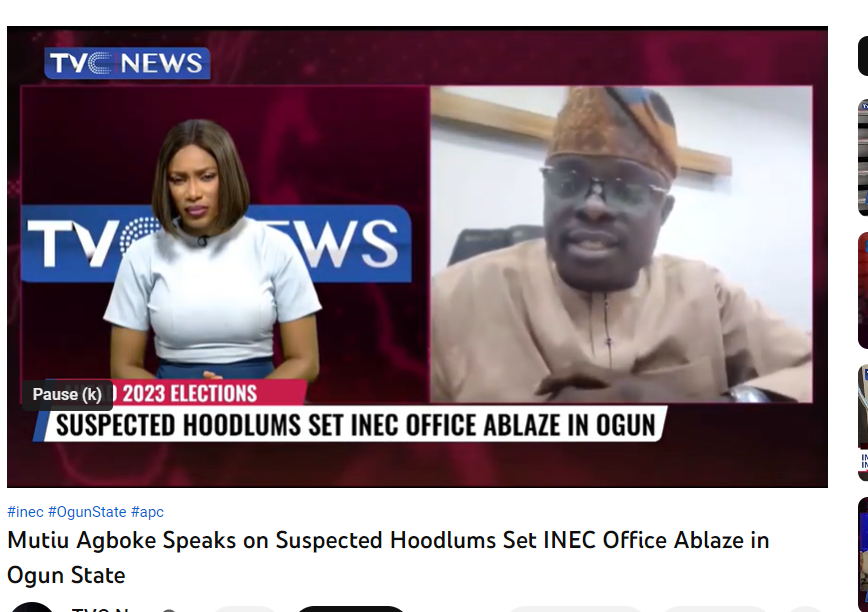Viewport: 868px width, 612px height.
Task: Open the round more-actions button
Action: (805, 609)
